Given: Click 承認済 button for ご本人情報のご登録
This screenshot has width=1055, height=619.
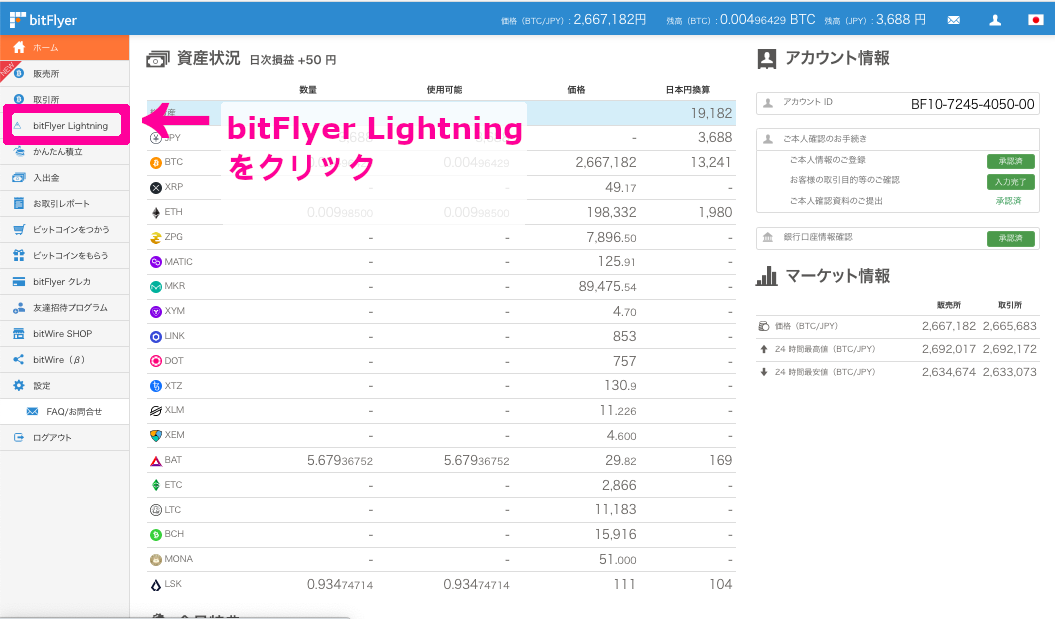Looking at the screenshot, I should [1011, 161].
